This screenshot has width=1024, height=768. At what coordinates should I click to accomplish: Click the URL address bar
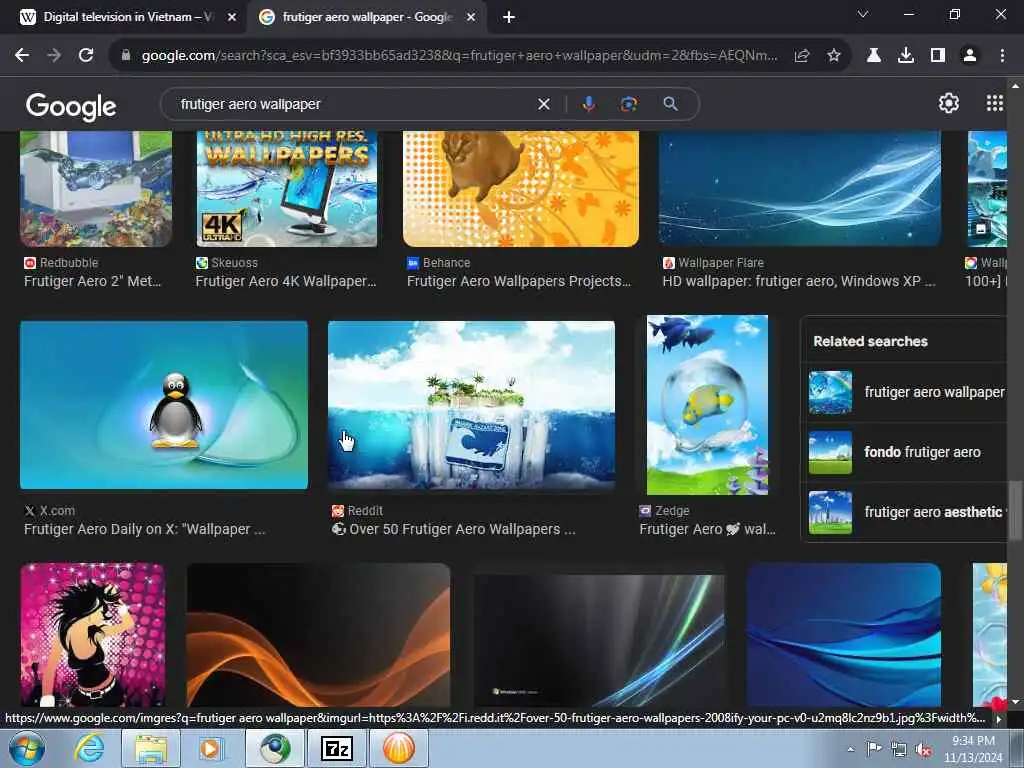pyautogui.click(x=459, y=56)
